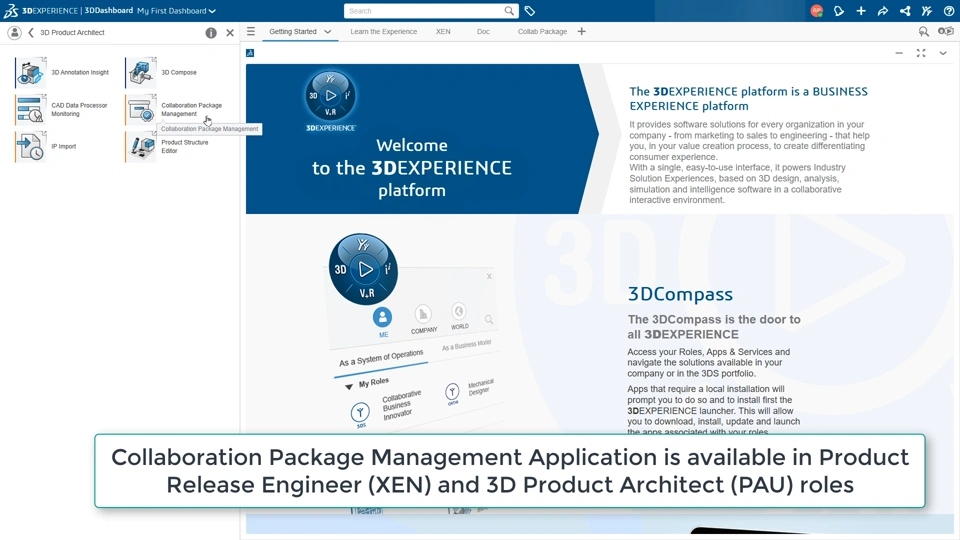Add a new dashboard tab
Viewport: 960px width, 540px height.
pyautogui.click(x=582, y=31)
